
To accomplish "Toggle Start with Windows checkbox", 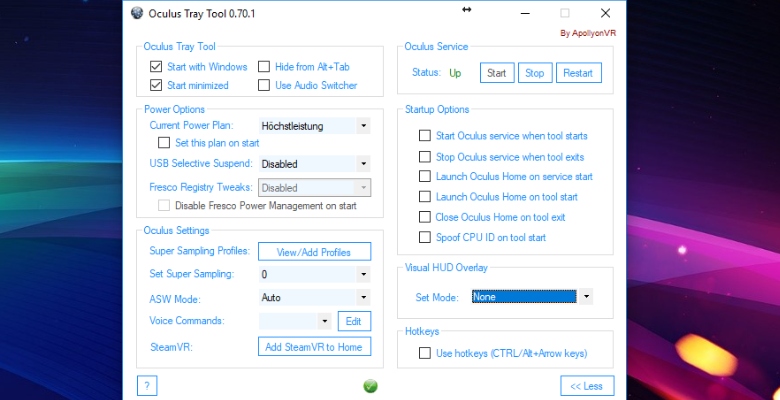I will coord(156,67).
